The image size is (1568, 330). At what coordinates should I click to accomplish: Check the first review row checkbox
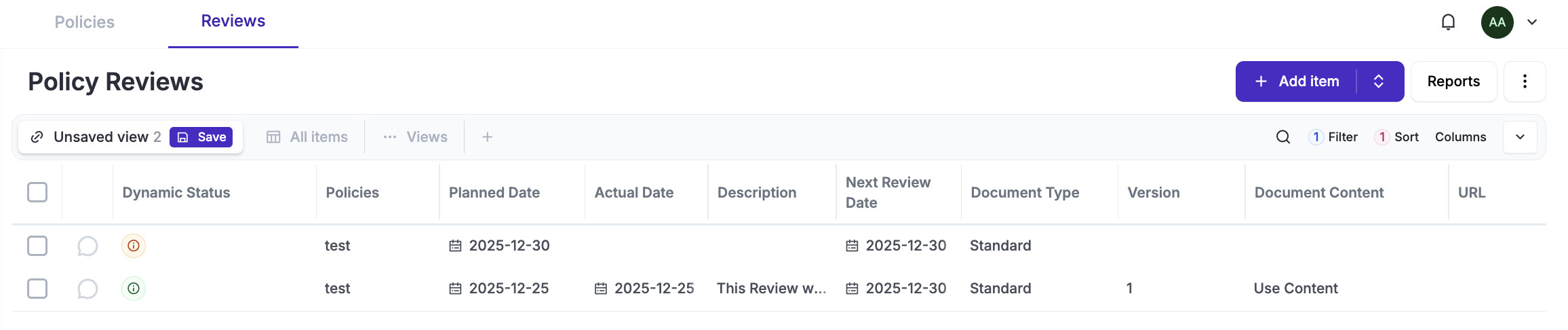click(37, 246)
